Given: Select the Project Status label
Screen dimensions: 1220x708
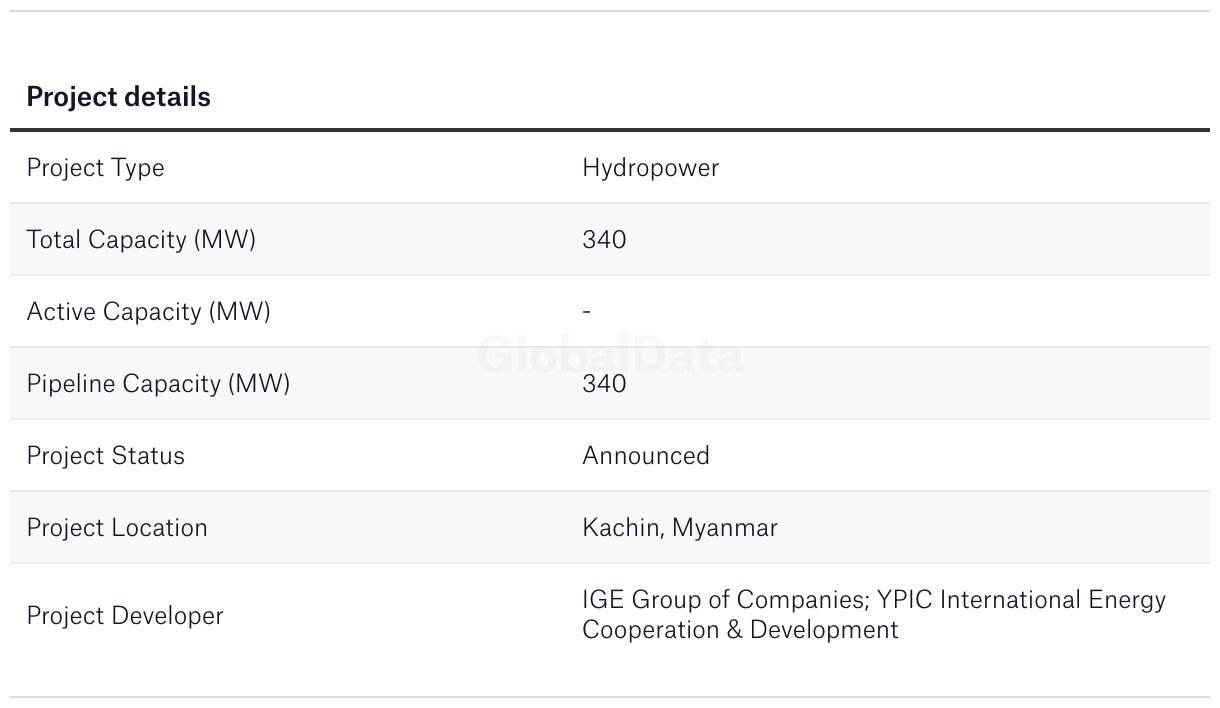Looking at the screenshot, I should (105, 456).
